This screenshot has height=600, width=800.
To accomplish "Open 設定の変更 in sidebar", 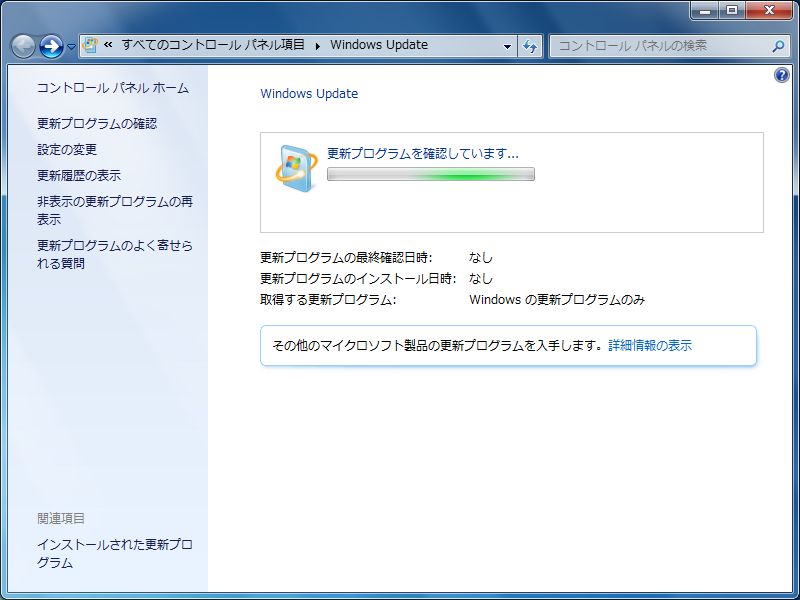I will (67, 149).
